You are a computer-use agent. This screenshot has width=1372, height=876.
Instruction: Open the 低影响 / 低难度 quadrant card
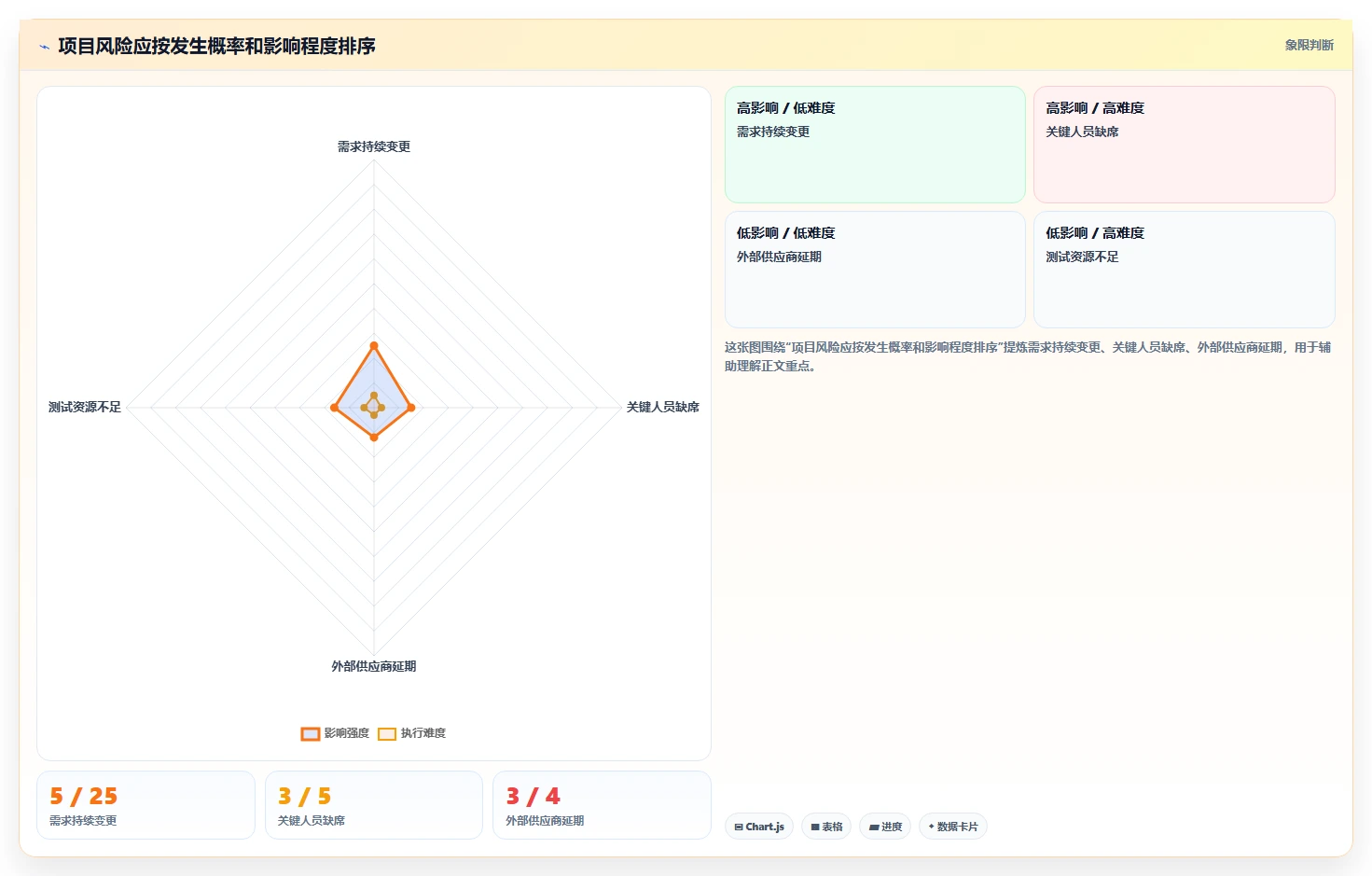(x=875, y=270)
